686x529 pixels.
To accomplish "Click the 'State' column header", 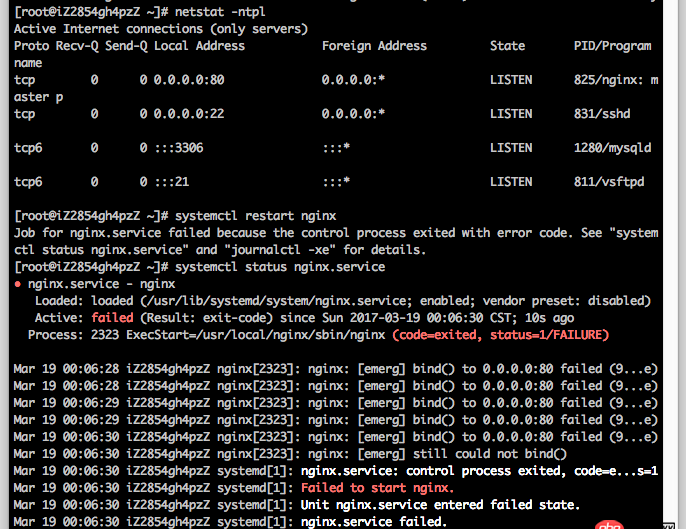I will click(507, 46).
